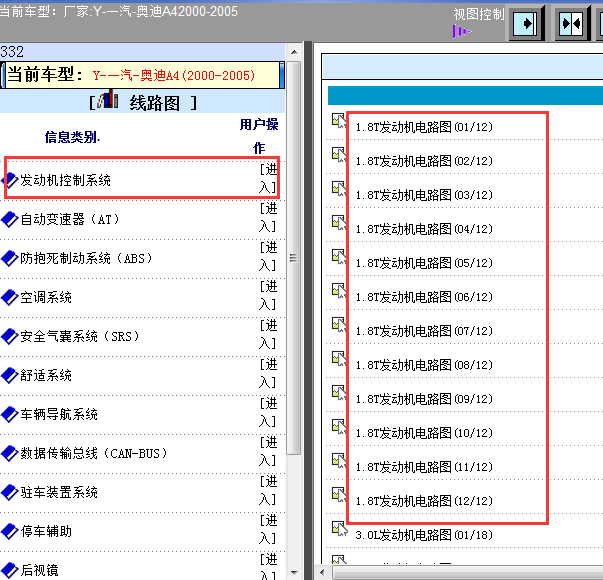The width and height of the screenshot is (603, 580).
Task: Click image icon for 1.8T发动机电路图(06/12)
Action: [x=339, y=290]
